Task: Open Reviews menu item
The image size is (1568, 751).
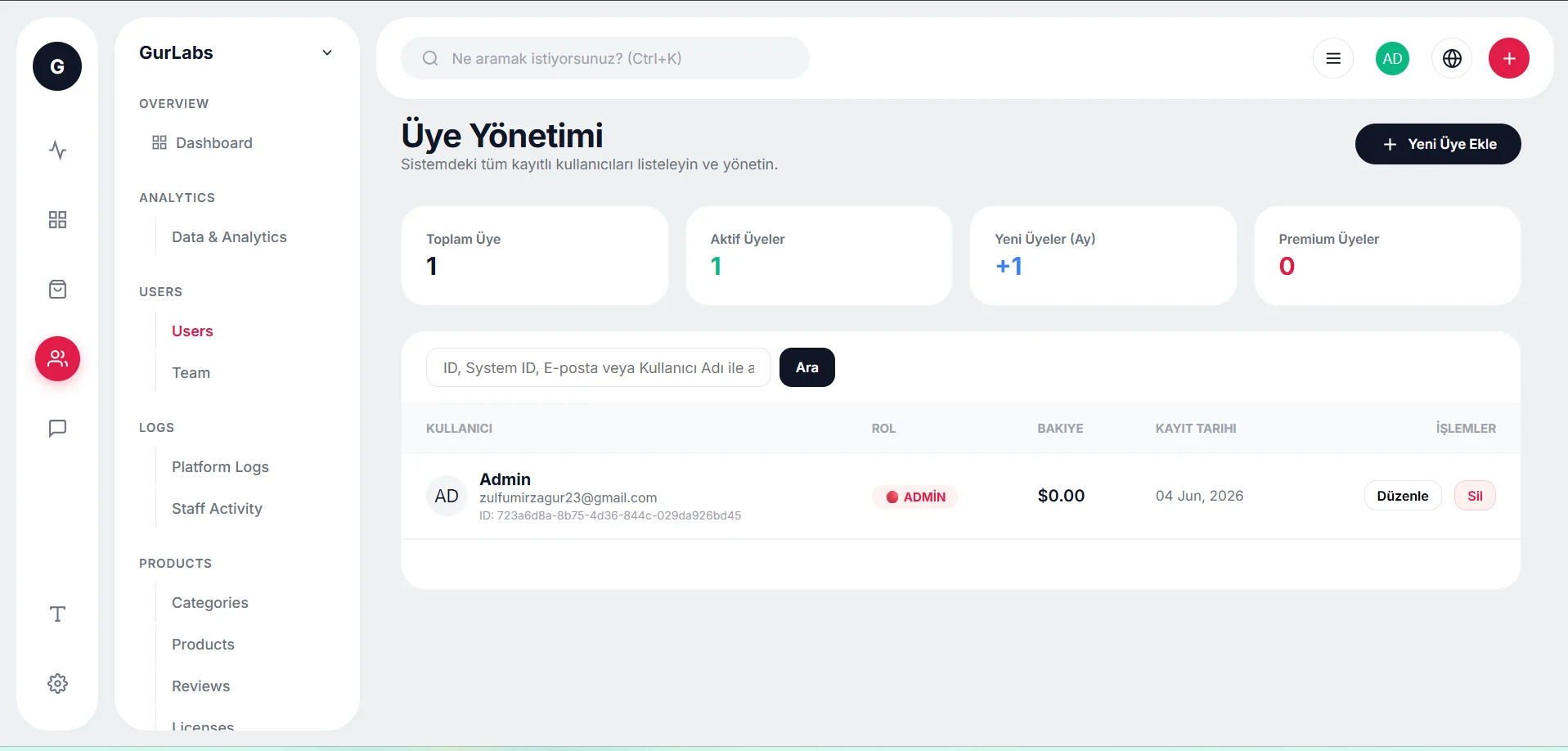Action: [200, 686]
